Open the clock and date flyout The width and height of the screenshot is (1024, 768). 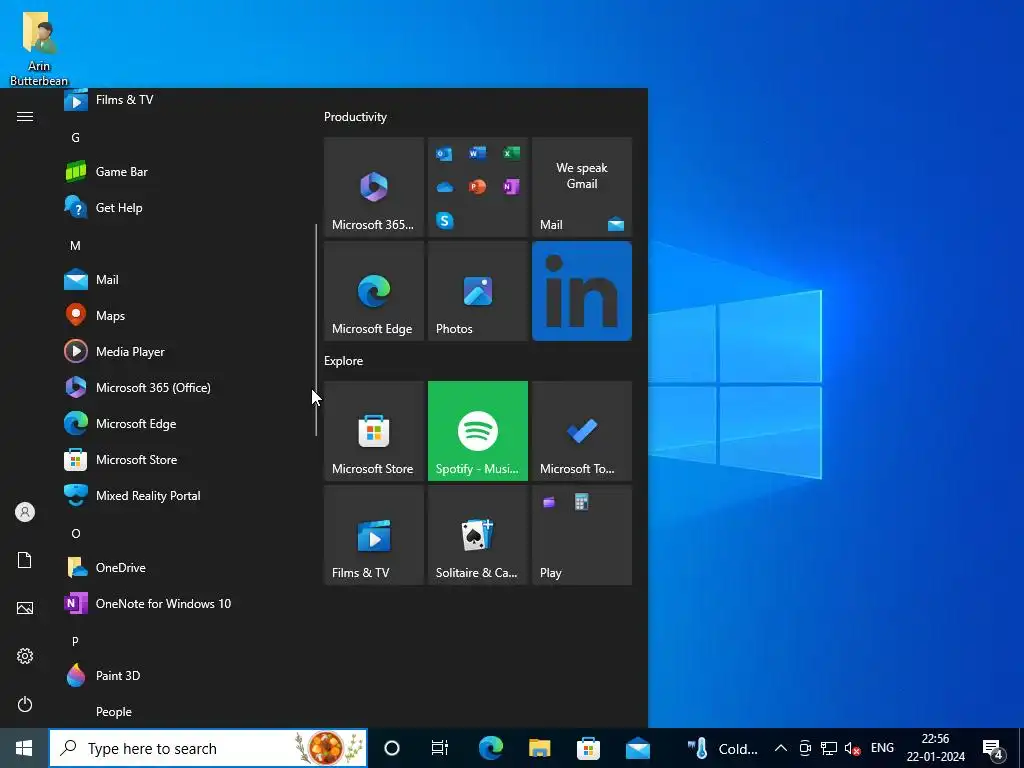pos(935,748)
